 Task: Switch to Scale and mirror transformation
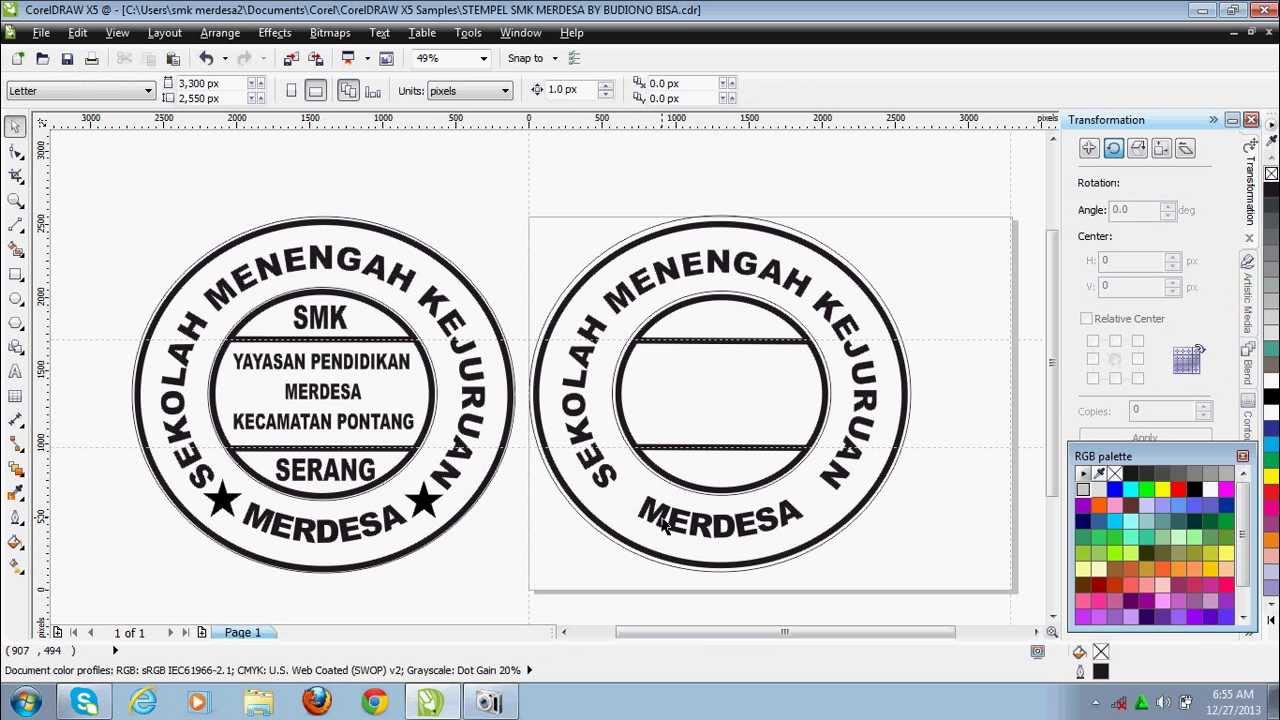click(1137, 148)
